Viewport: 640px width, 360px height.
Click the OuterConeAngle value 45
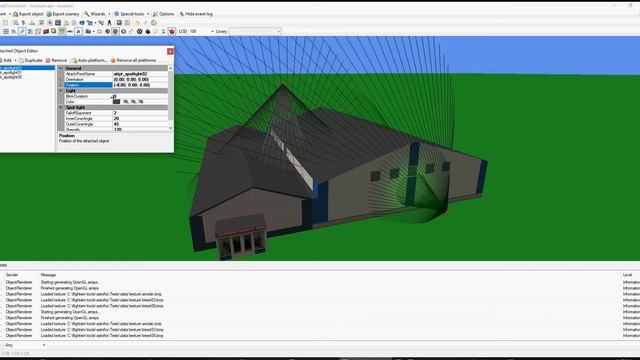click(x=140, y=124)
